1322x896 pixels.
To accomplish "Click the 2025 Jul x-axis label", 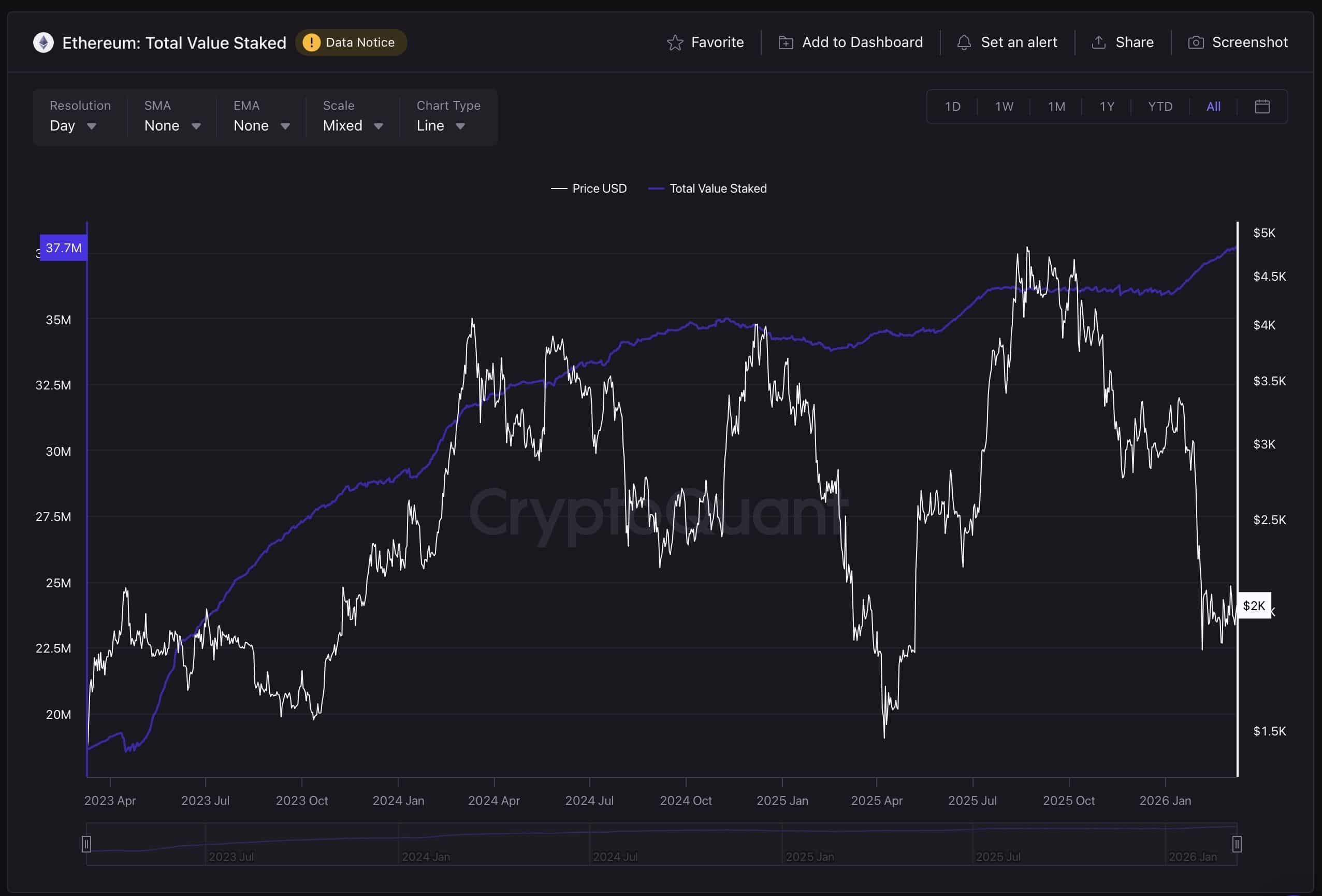I will point(972,800).
